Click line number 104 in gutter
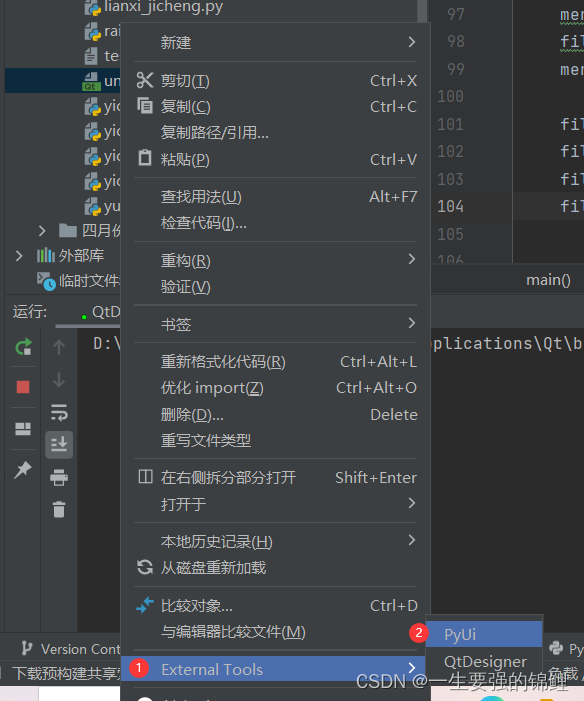The width and height of the screenshot is (584, 701). pyautogui.click(x=450, y=207)
